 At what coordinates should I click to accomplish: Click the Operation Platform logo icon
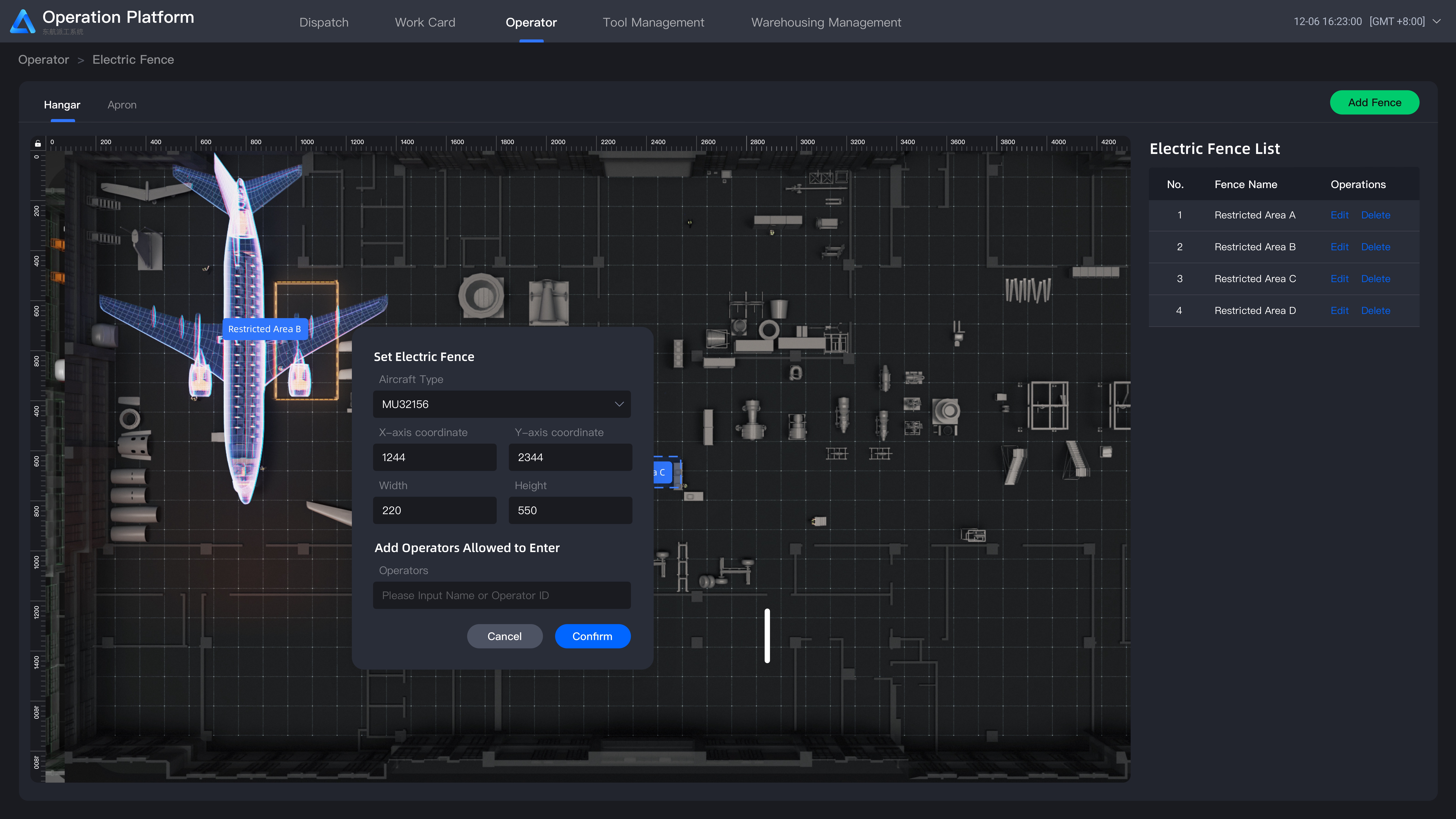[x=23, y=21]
